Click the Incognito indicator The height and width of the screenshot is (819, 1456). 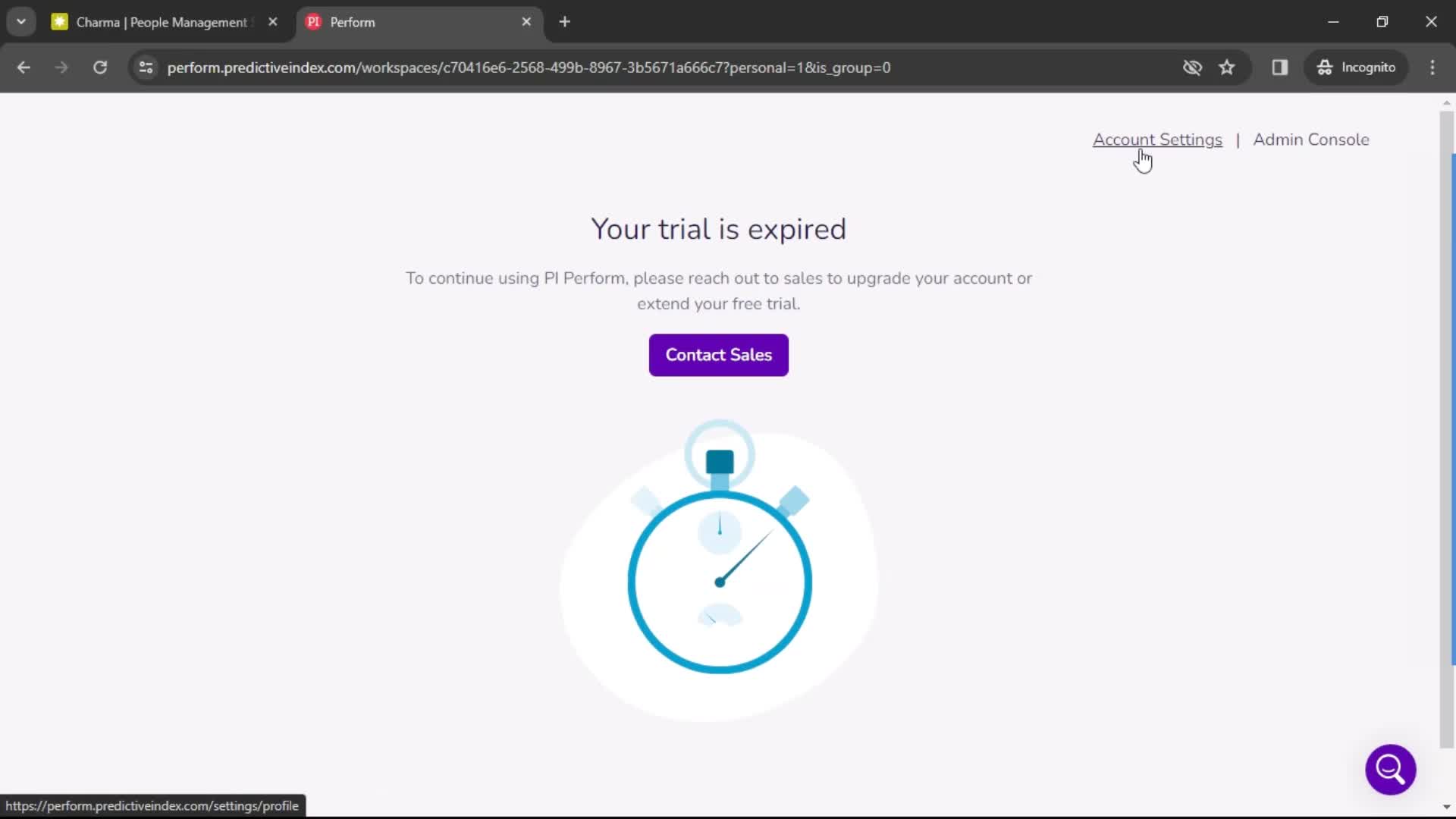1356,67
